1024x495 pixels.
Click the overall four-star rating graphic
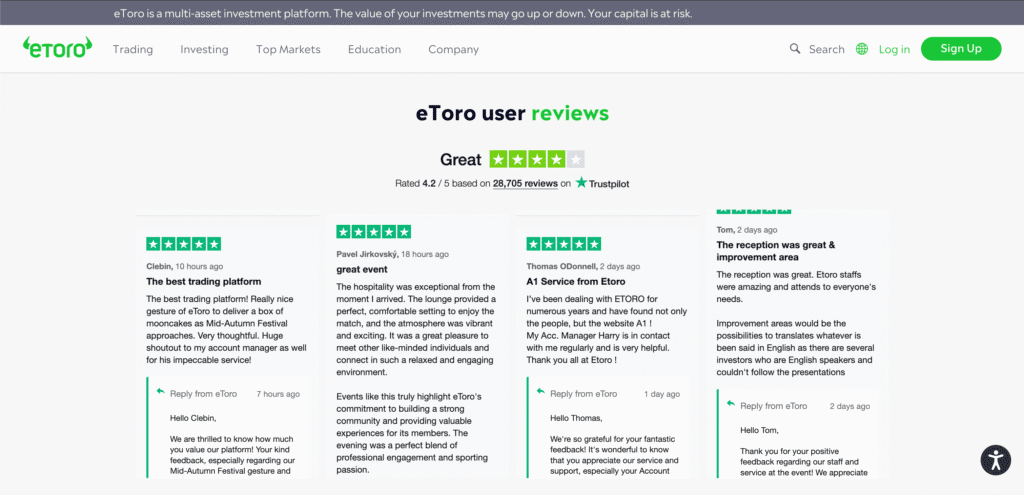[x=537, y=159]
